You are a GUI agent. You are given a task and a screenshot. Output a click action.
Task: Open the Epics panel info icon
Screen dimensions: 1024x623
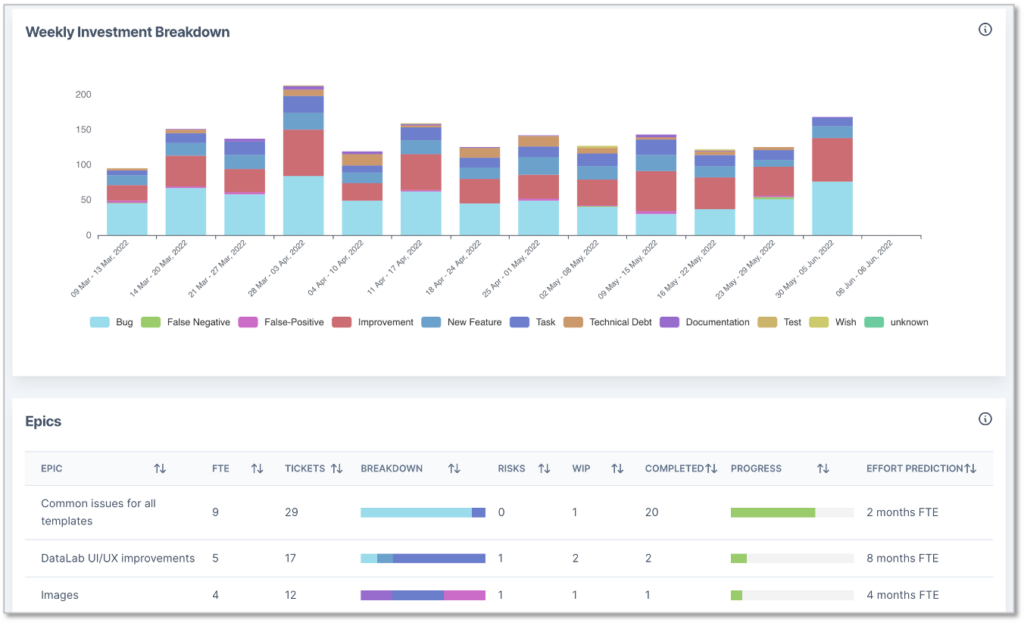(x=985, y=420)
